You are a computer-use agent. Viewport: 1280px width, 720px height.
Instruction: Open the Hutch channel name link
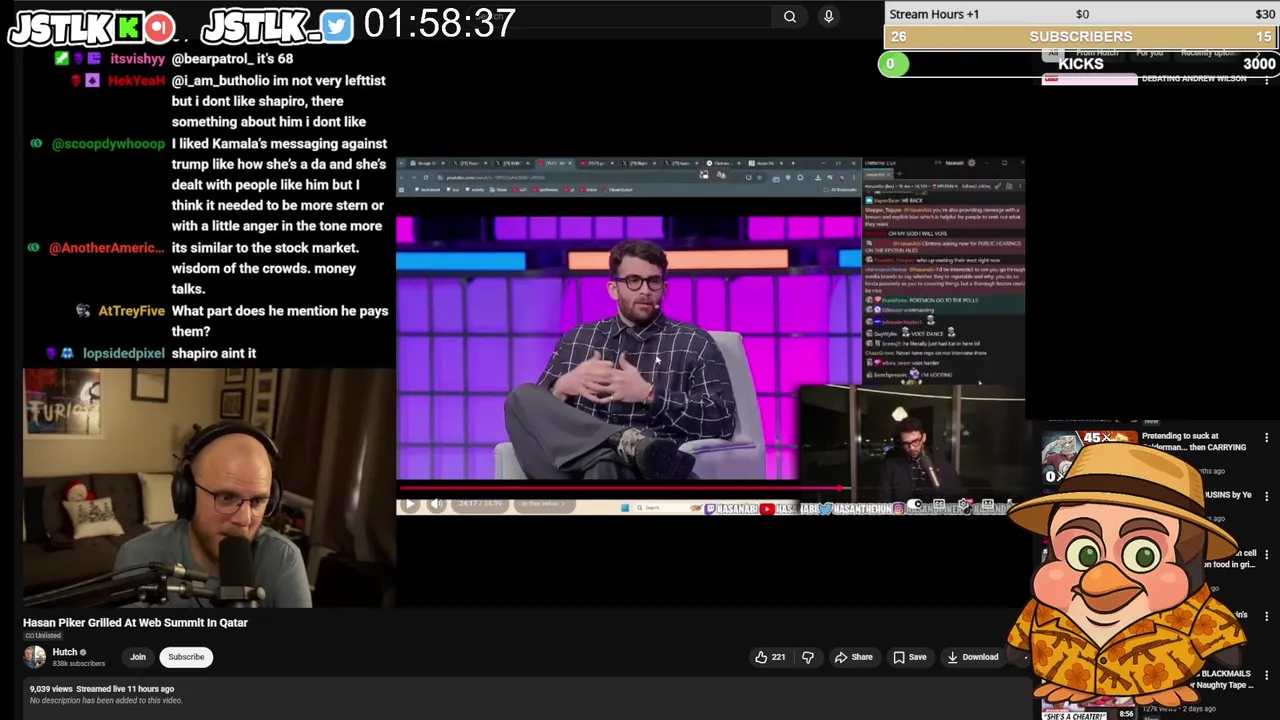(x=65, y=652)
